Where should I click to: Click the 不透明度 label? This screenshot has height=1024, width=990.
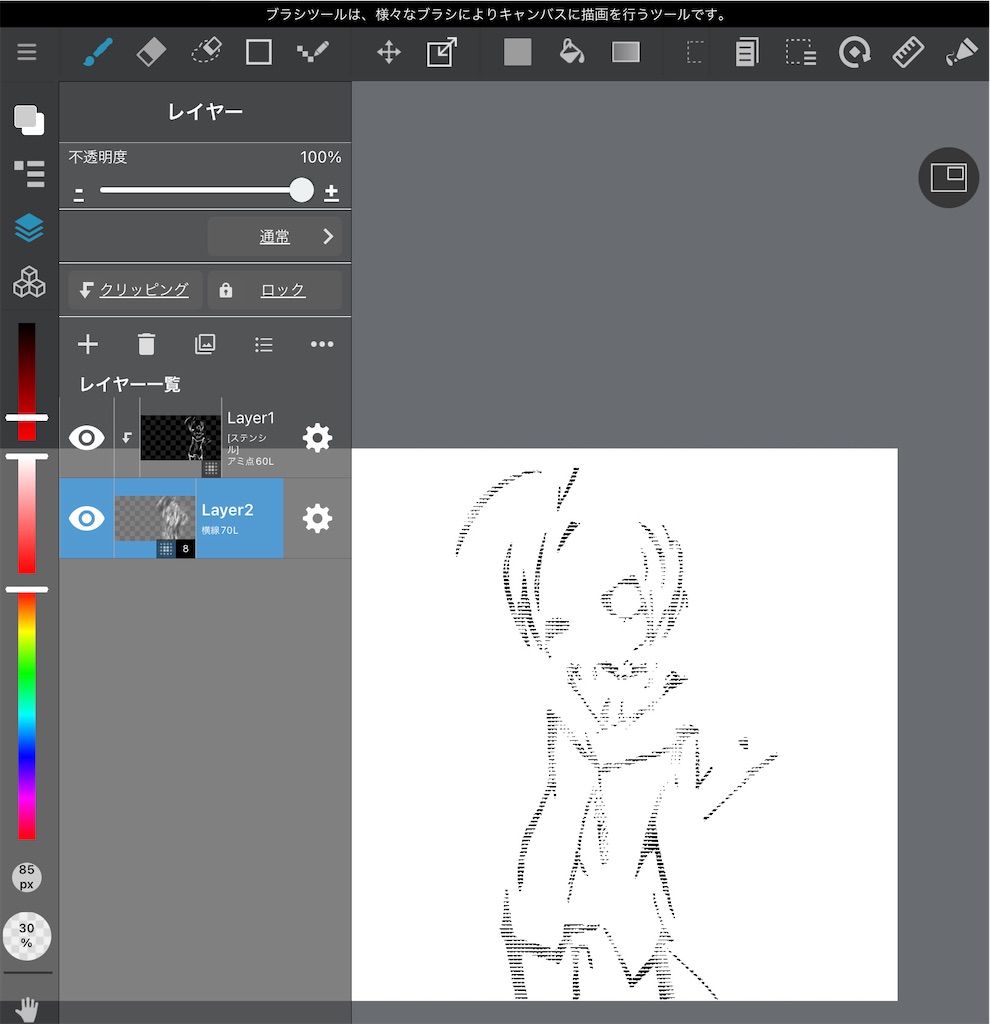98,157
